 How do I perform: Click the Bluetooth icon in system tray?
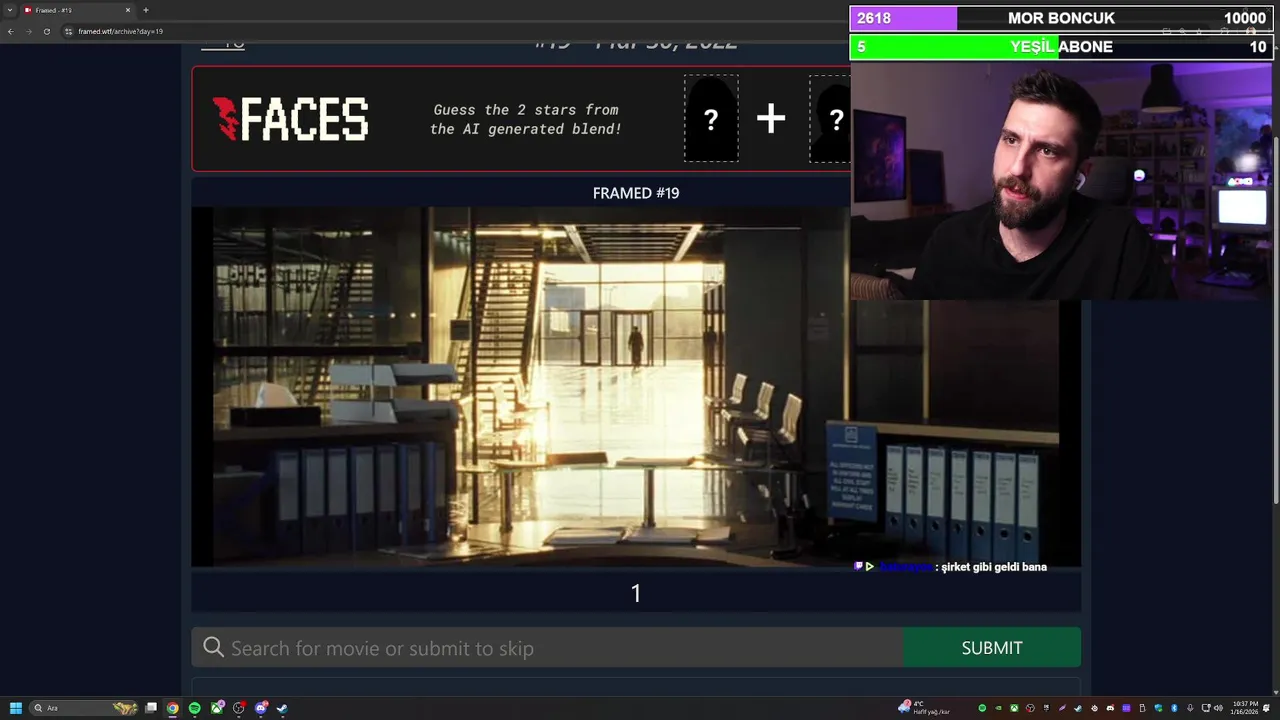pos(1174,708)
